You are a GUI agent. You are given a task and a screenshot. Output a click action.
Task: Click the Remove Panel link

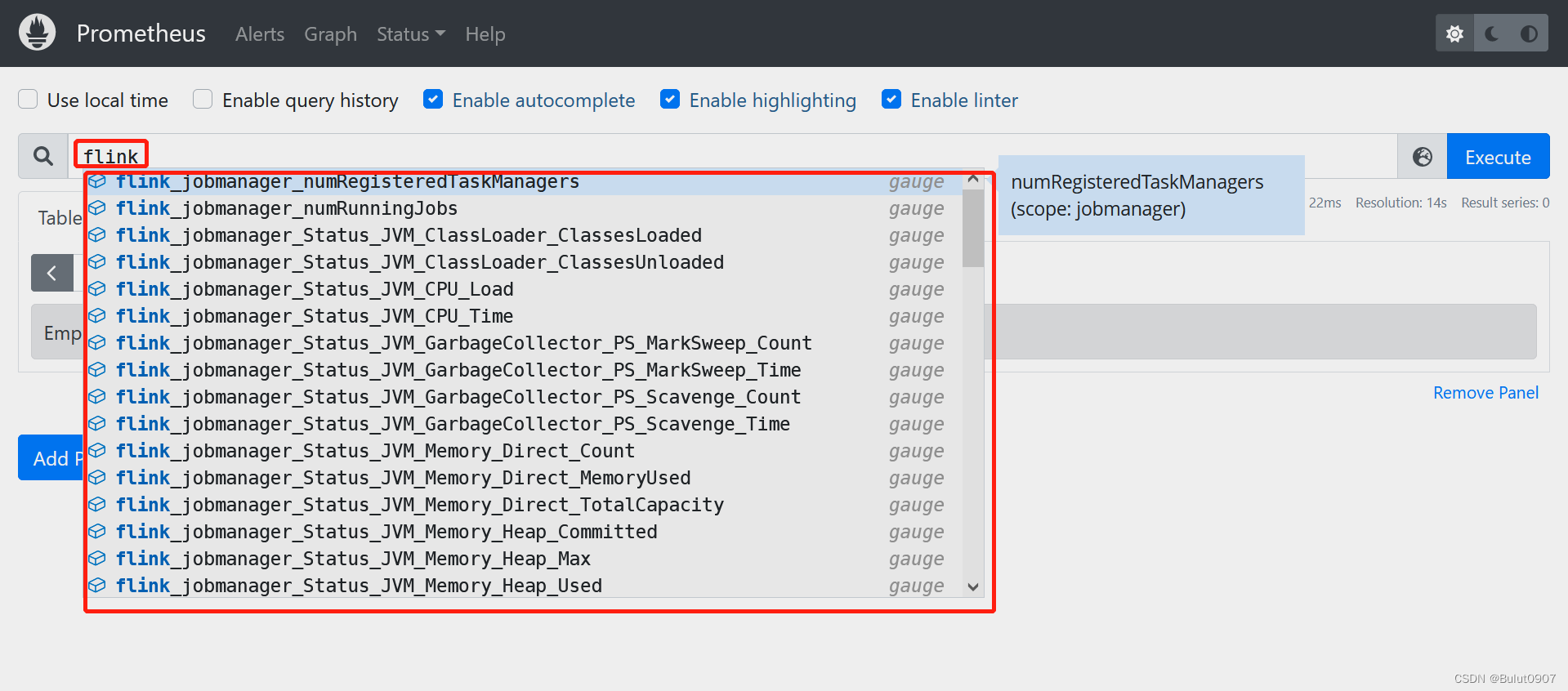click(x=1485, y=393)
